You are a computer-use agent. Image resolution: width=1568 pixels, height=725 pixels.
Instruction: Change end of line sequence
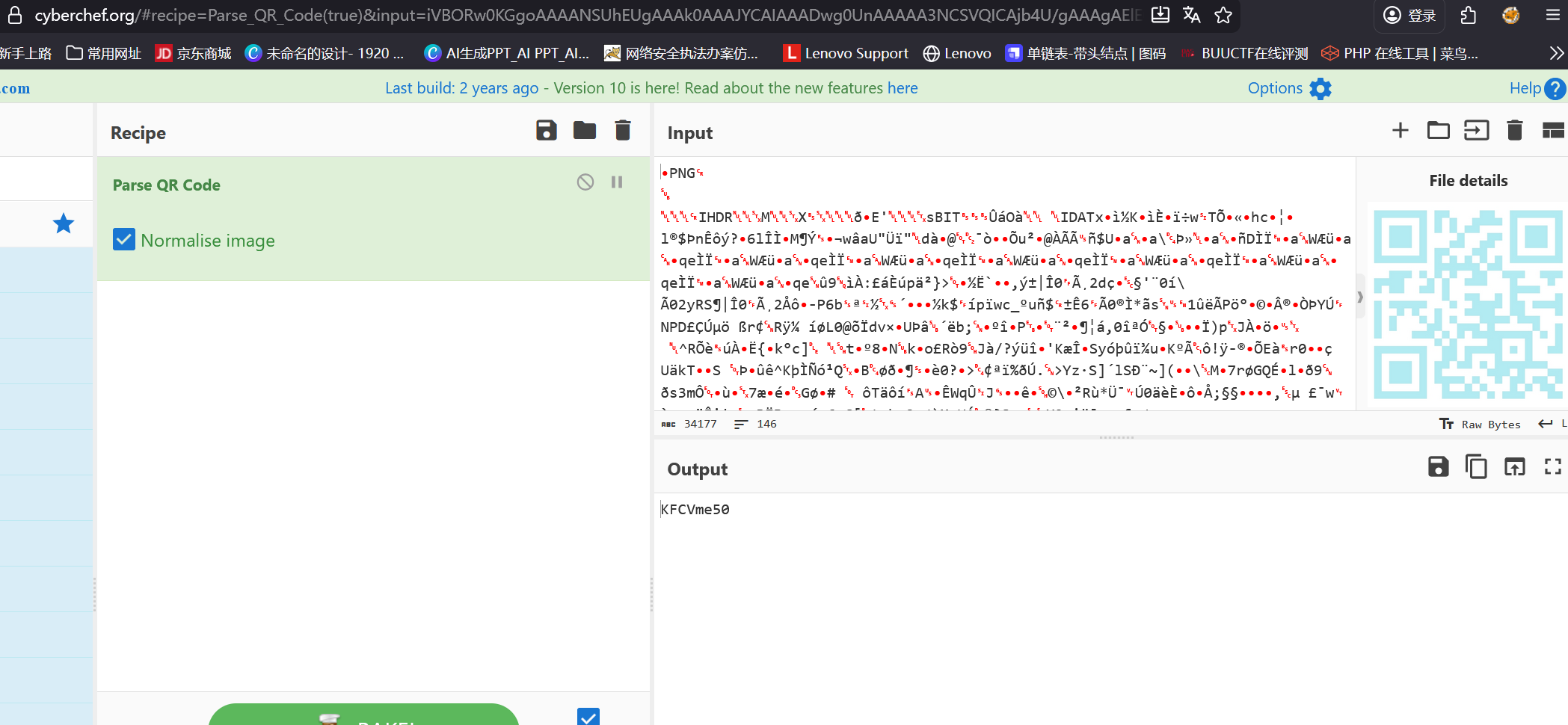click(1552, 424)
